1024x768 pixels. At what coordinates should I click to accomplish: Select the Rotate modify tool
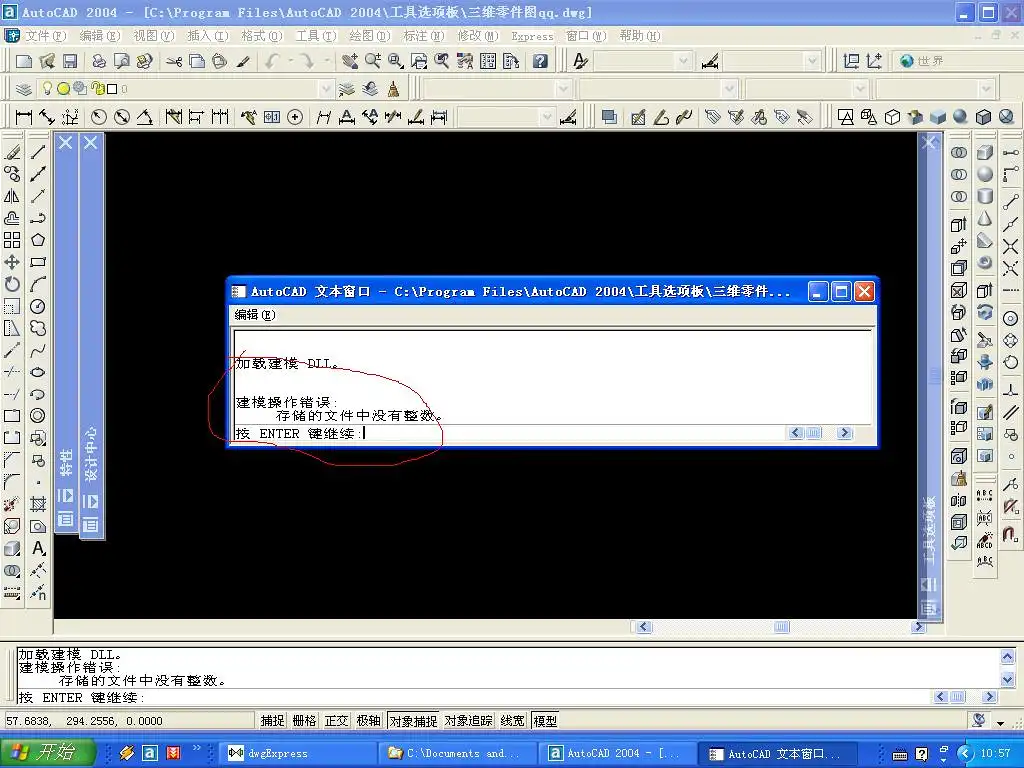click(12, 284)
